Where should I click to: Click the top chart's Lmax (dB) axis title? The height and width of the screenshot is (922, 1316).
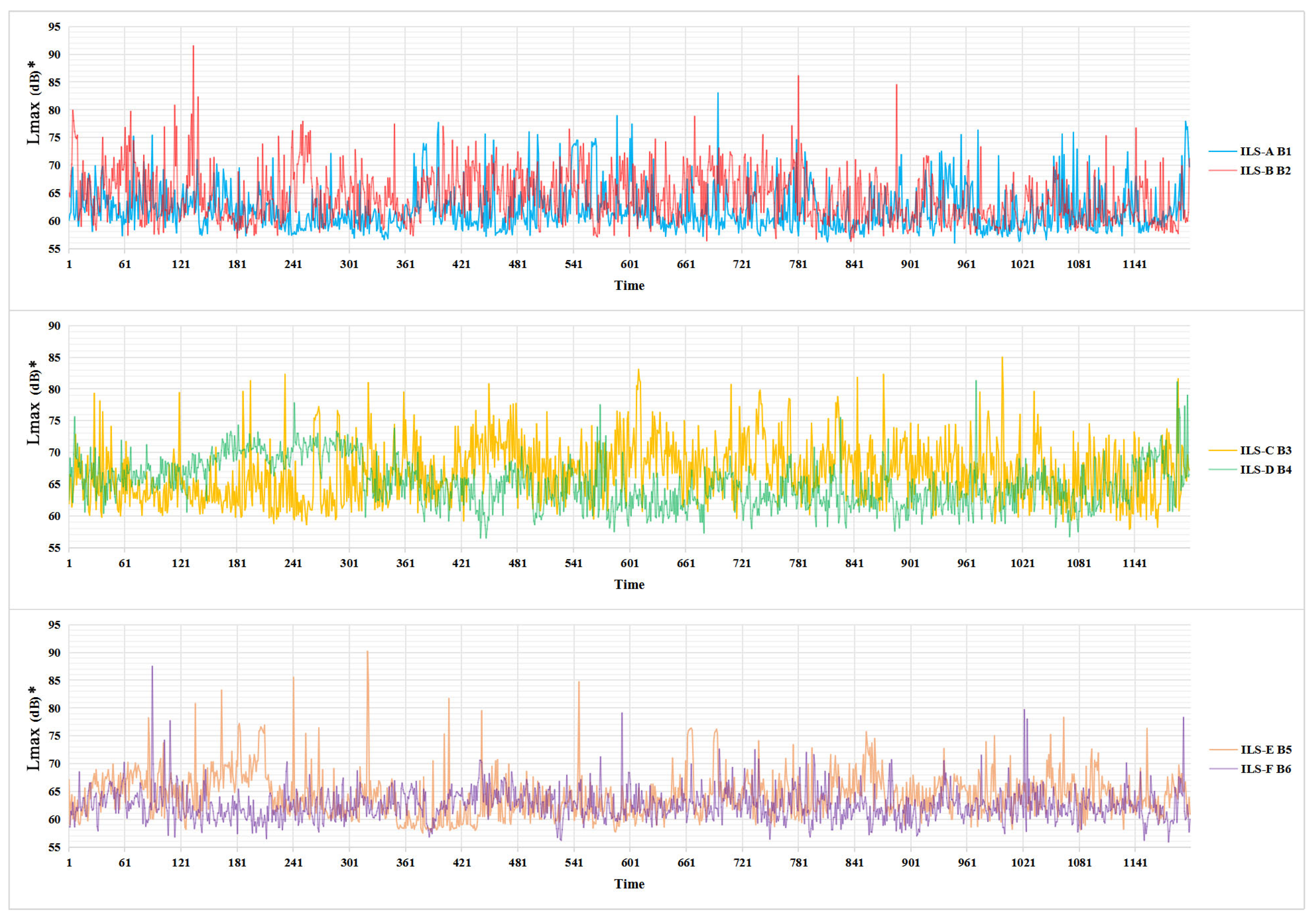(x=34, y=103)
